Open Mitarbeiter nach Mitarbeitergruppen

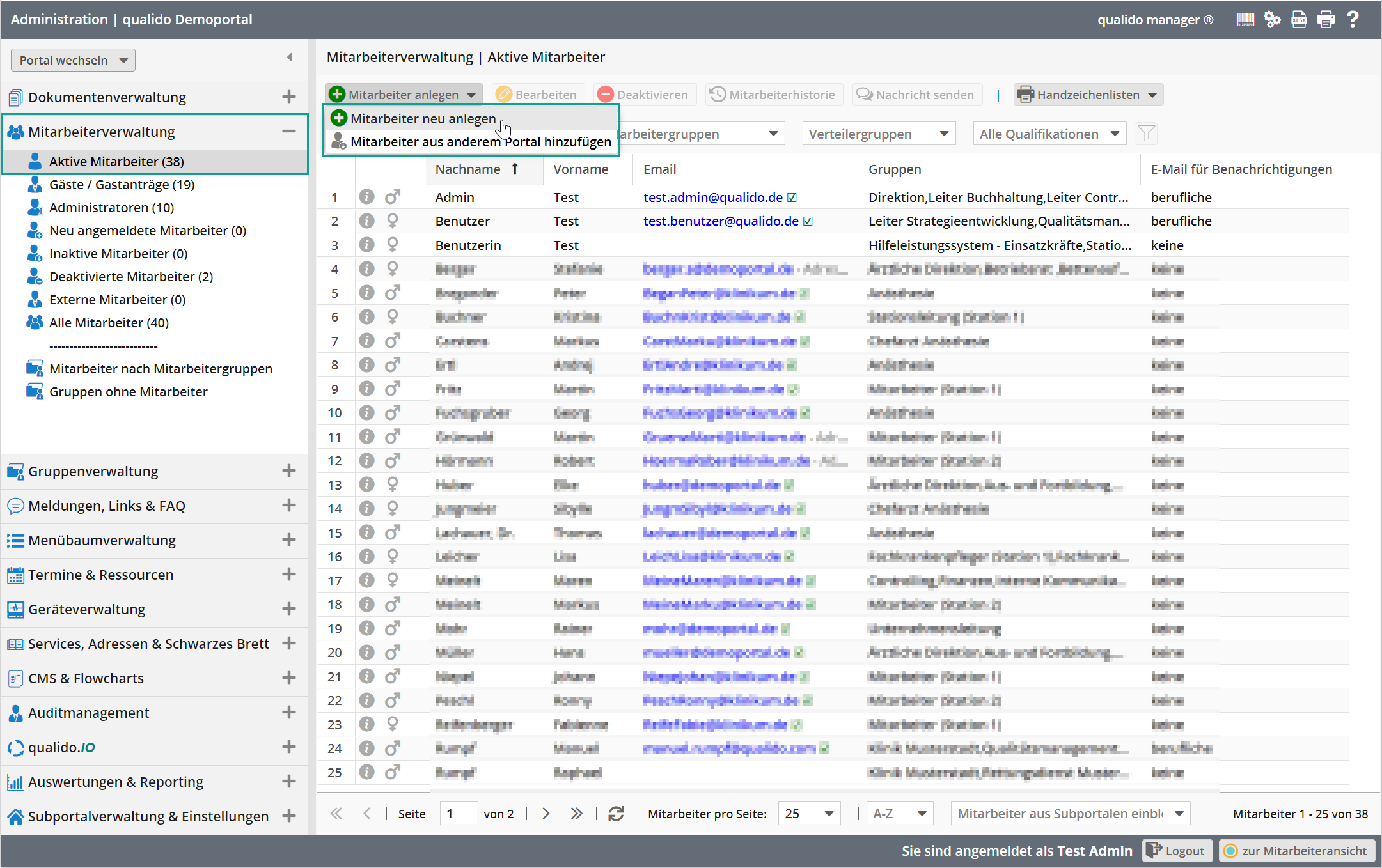pyautogui.click(x=161, y=369)
